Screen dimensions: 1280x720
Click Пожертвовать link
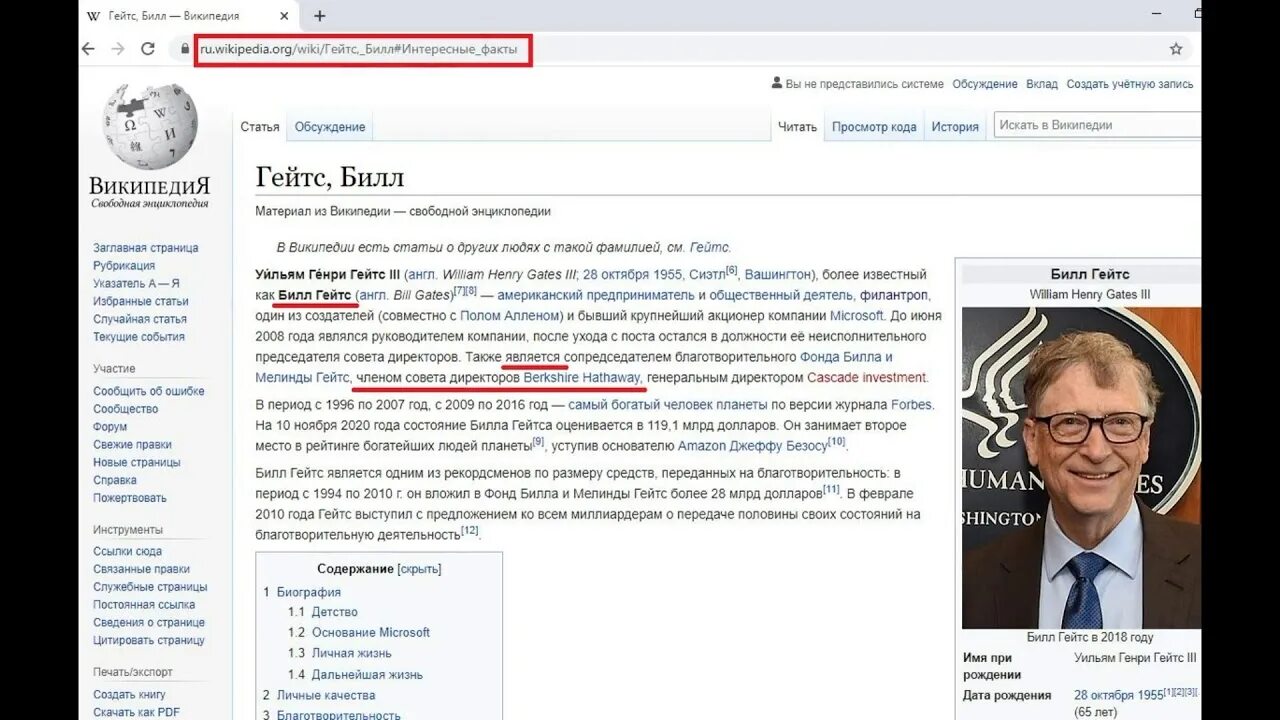130,498
